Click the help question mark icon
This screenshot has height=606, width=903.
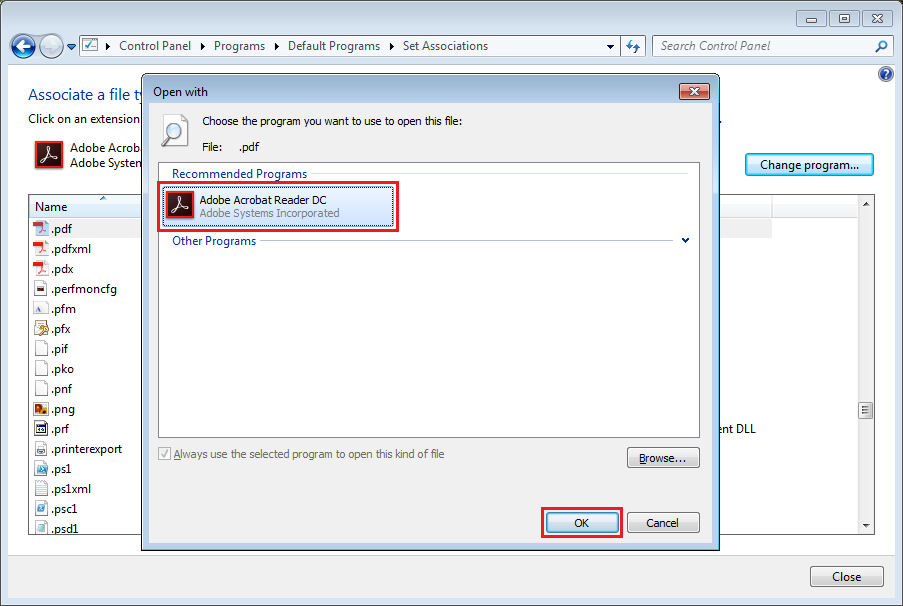pyautogui.click(x=885, y=74)
